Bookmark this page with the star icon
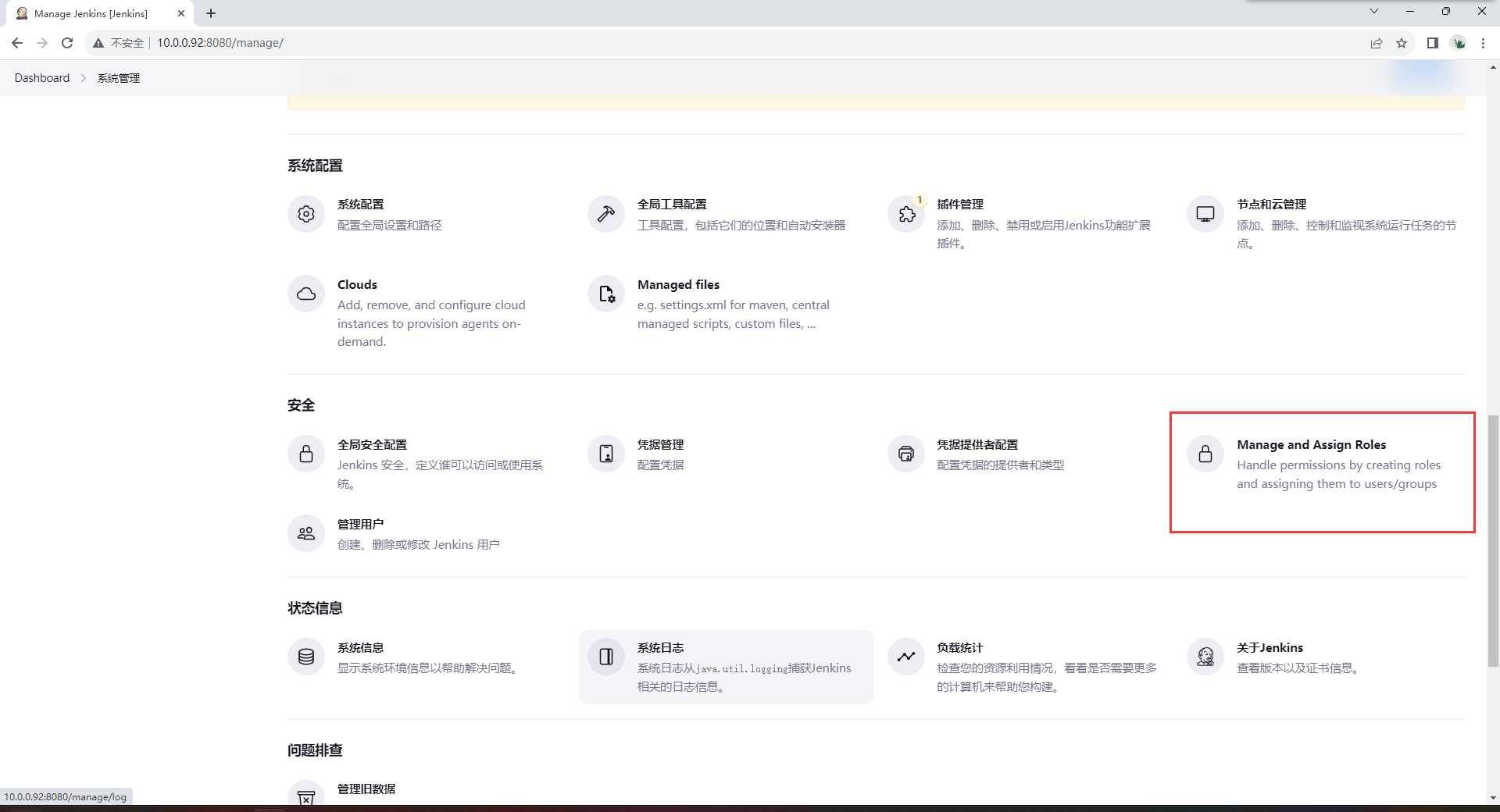 (x=1402, y=43)
